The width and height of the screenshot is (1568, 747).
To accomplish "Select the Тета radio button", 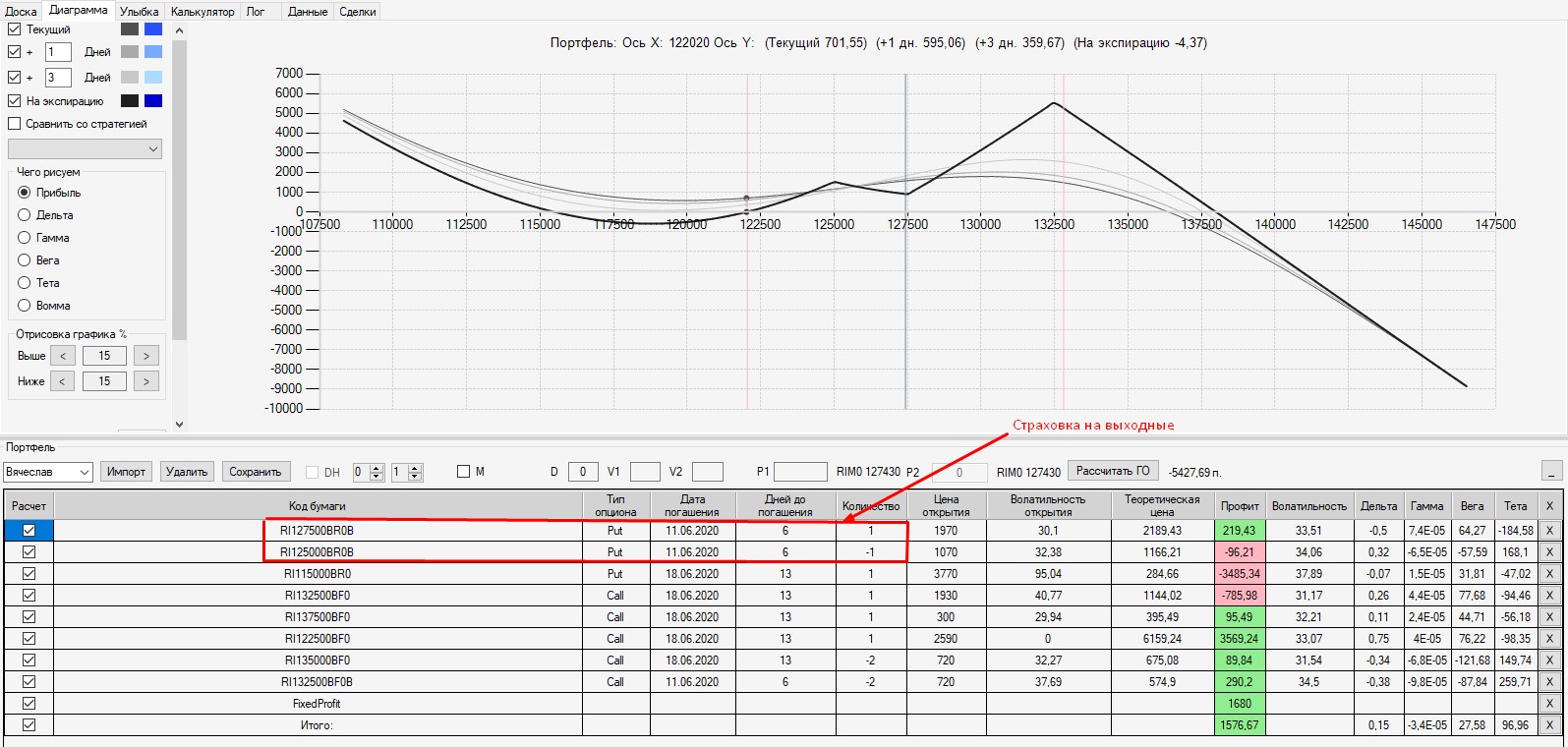I will (25, 283).
